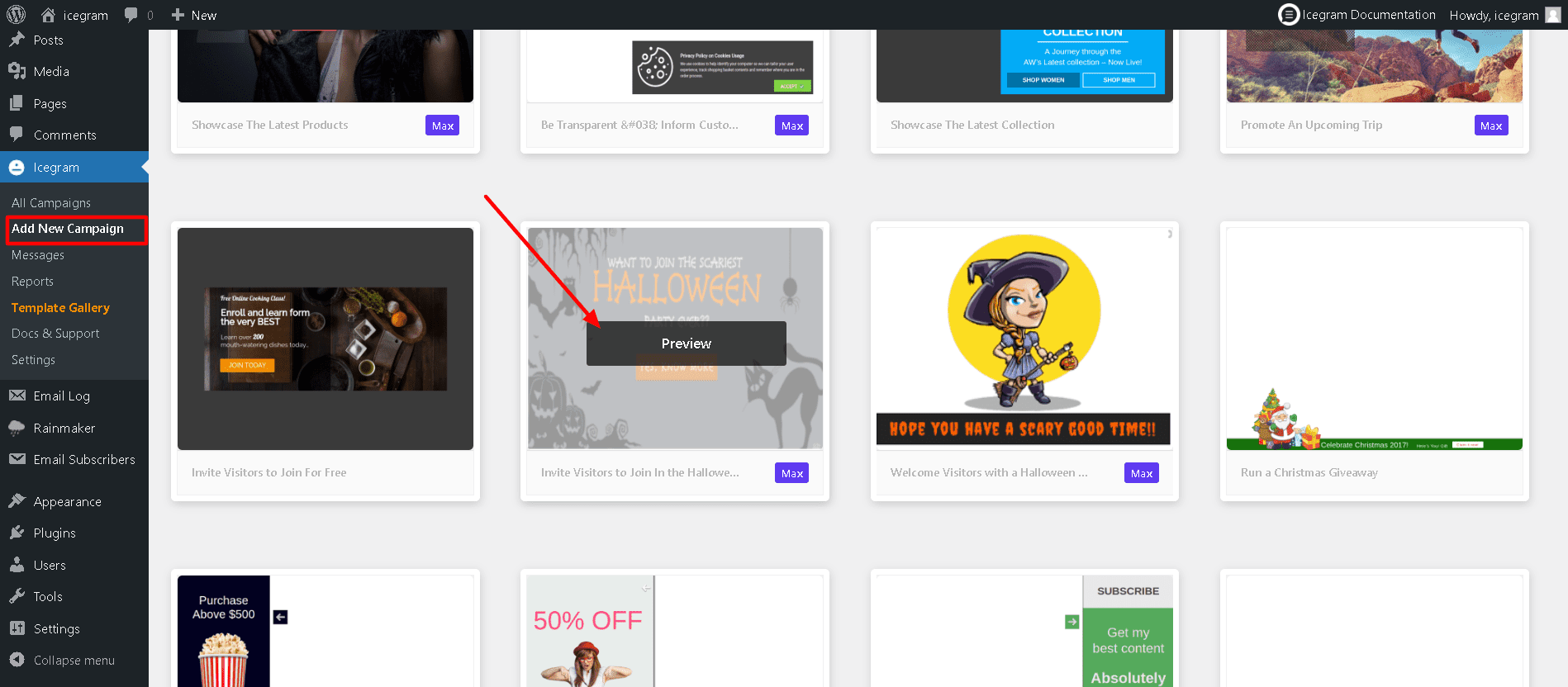Select Template Gallery submenu item
This screenshot has width=1568, height=687.
(60, 307)
